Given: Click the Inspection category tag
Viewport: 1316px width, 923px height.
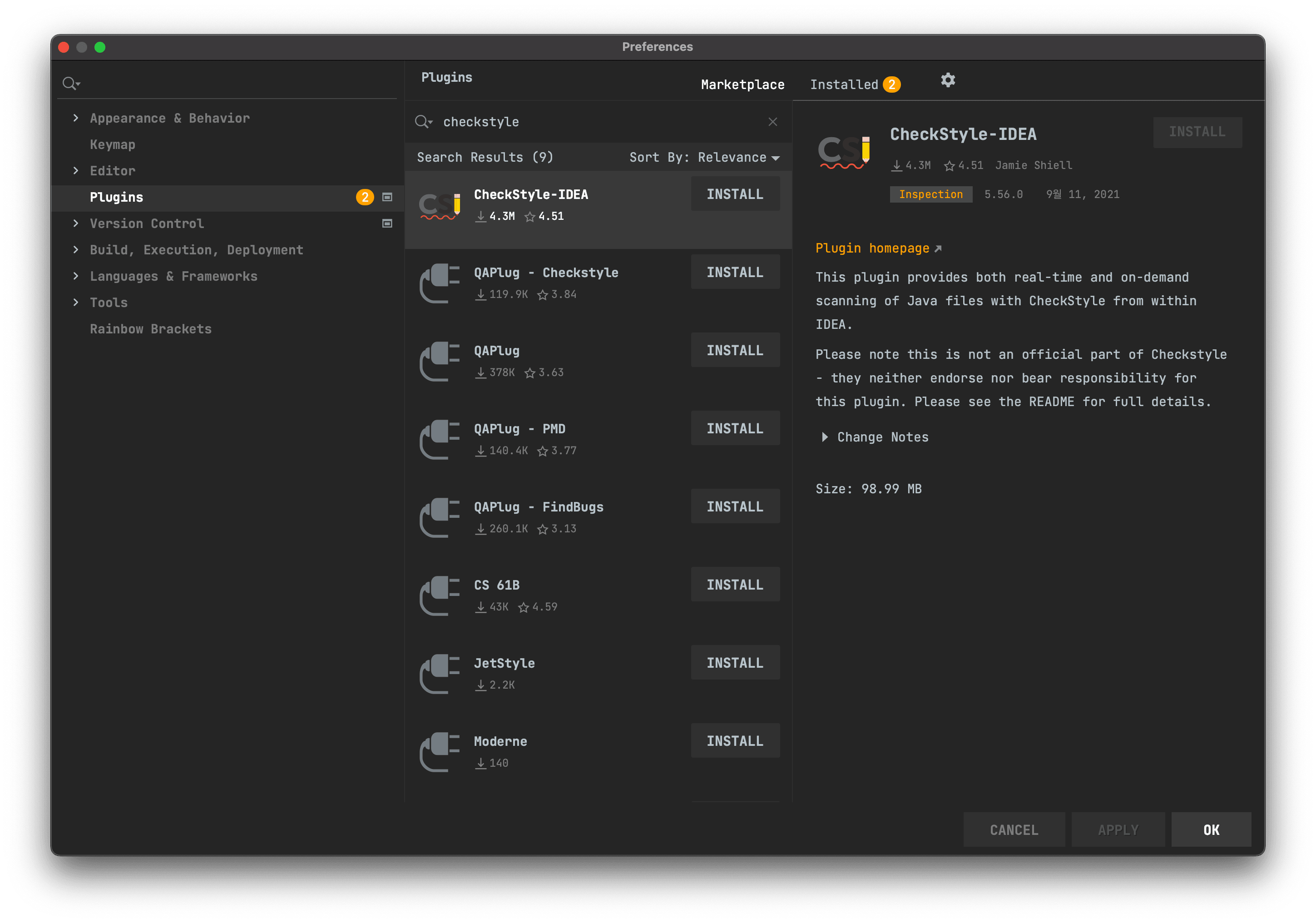Looking at the screenshot, I should pos(931,194).
